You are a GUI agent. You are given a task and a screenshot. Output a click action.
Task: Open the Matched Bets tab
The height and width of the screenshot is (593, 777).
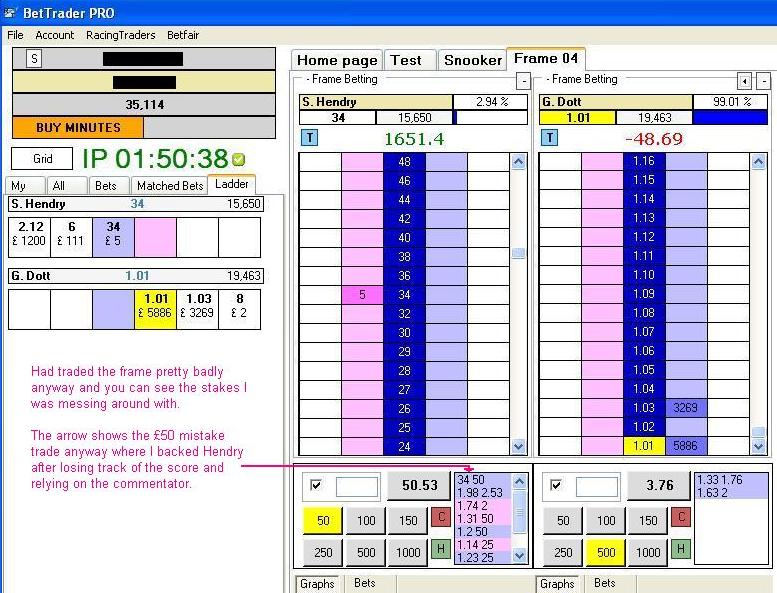pyautogui.click(x=170, y=186)
